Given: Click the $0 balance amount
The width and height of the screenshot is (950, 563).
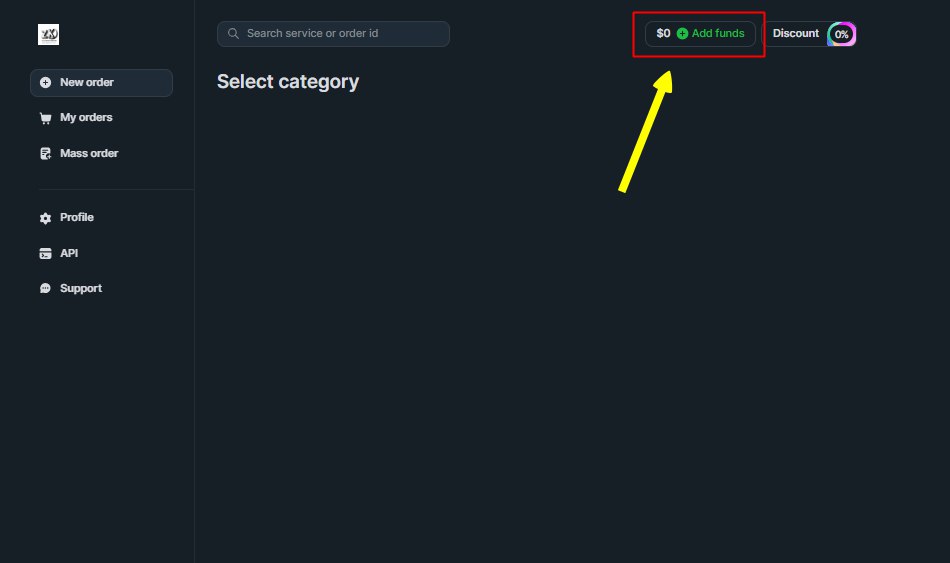Looking at the screenshot, I should tap(663, 34).
